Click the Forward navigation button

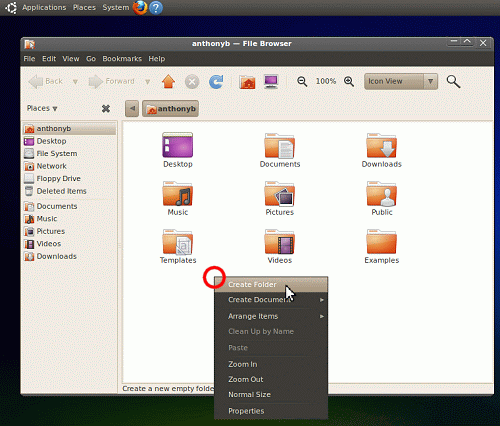coord(111,82)
